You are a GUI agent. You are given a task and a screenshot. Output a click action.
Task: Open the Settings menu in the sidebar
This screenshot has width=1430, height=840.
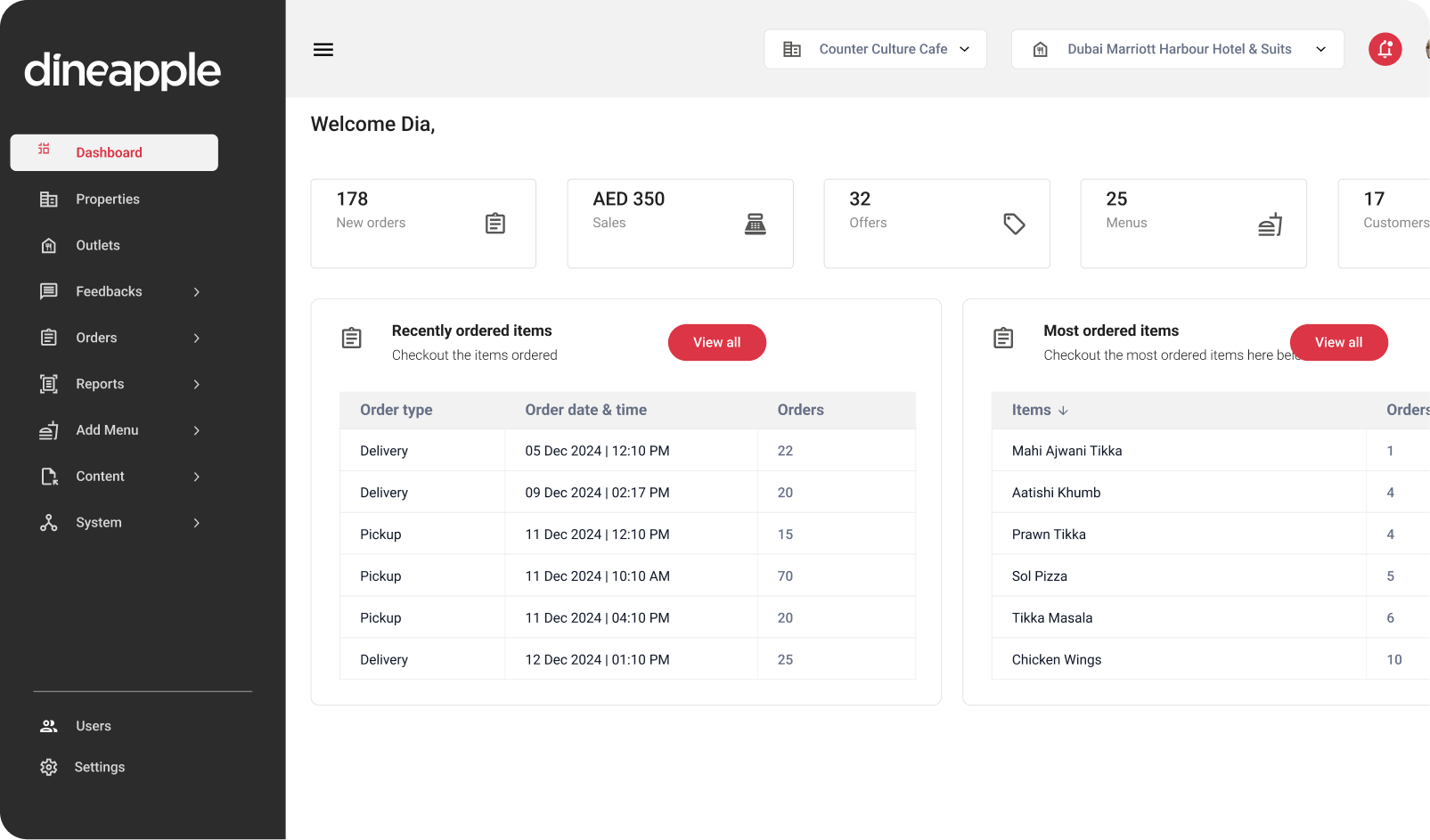coord(100,767)
